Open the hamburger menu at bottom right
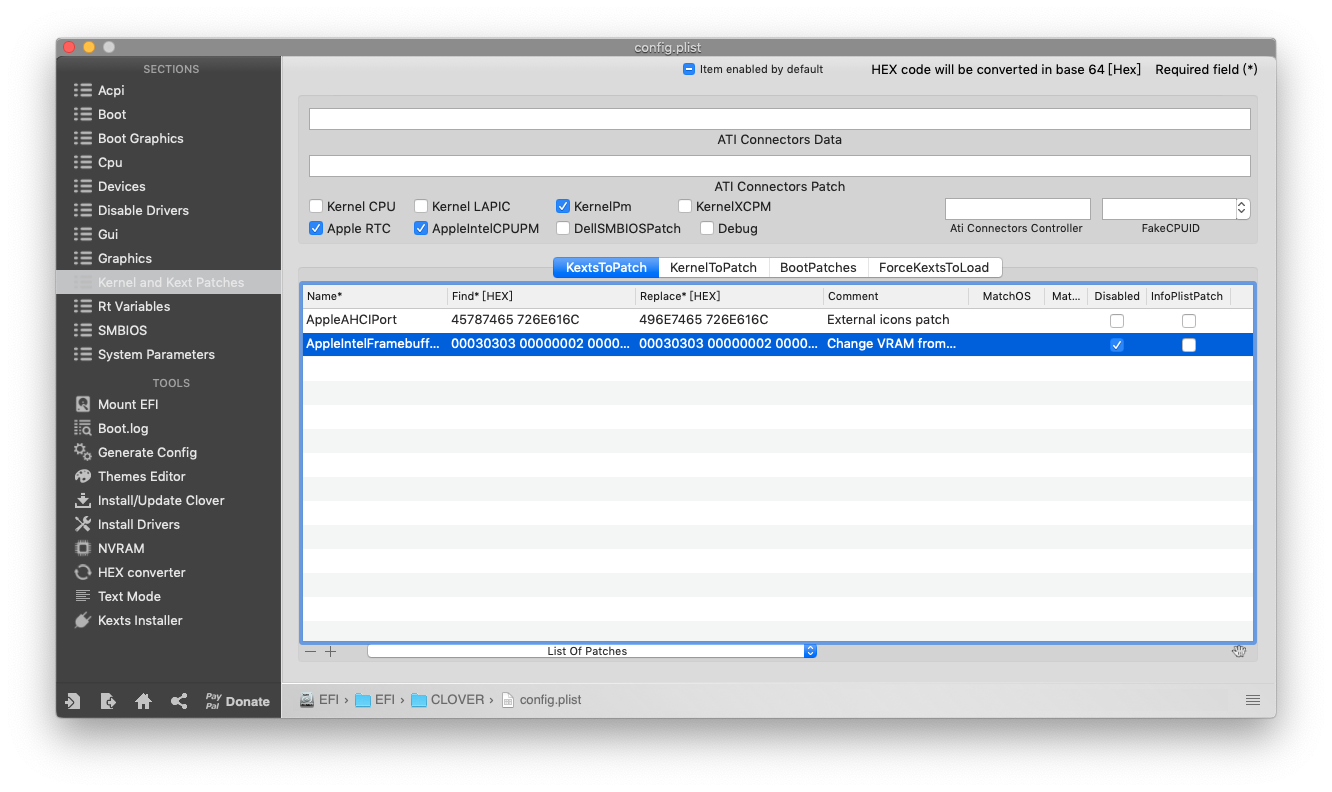This screenshot has width=1332, height=792. point(1252,700)
